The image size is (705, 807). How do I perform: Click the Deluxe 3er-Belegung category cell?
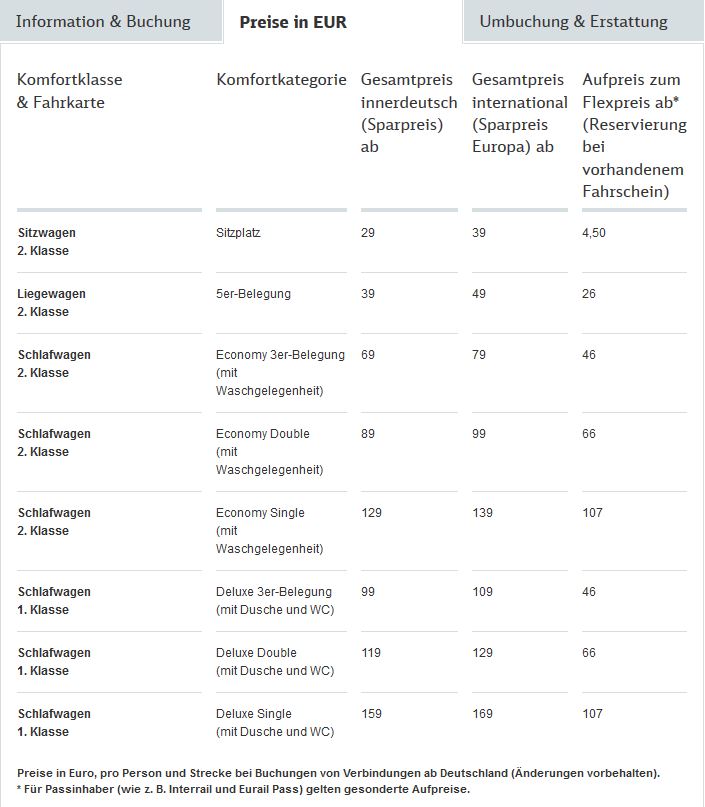[x=275, y=600]
